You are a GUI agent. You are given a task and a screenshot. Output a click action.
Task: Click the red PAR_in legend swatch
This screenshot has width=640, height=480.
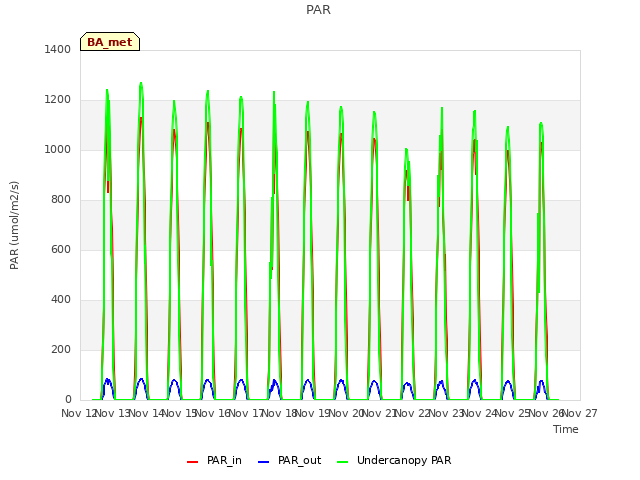(192, 462)
